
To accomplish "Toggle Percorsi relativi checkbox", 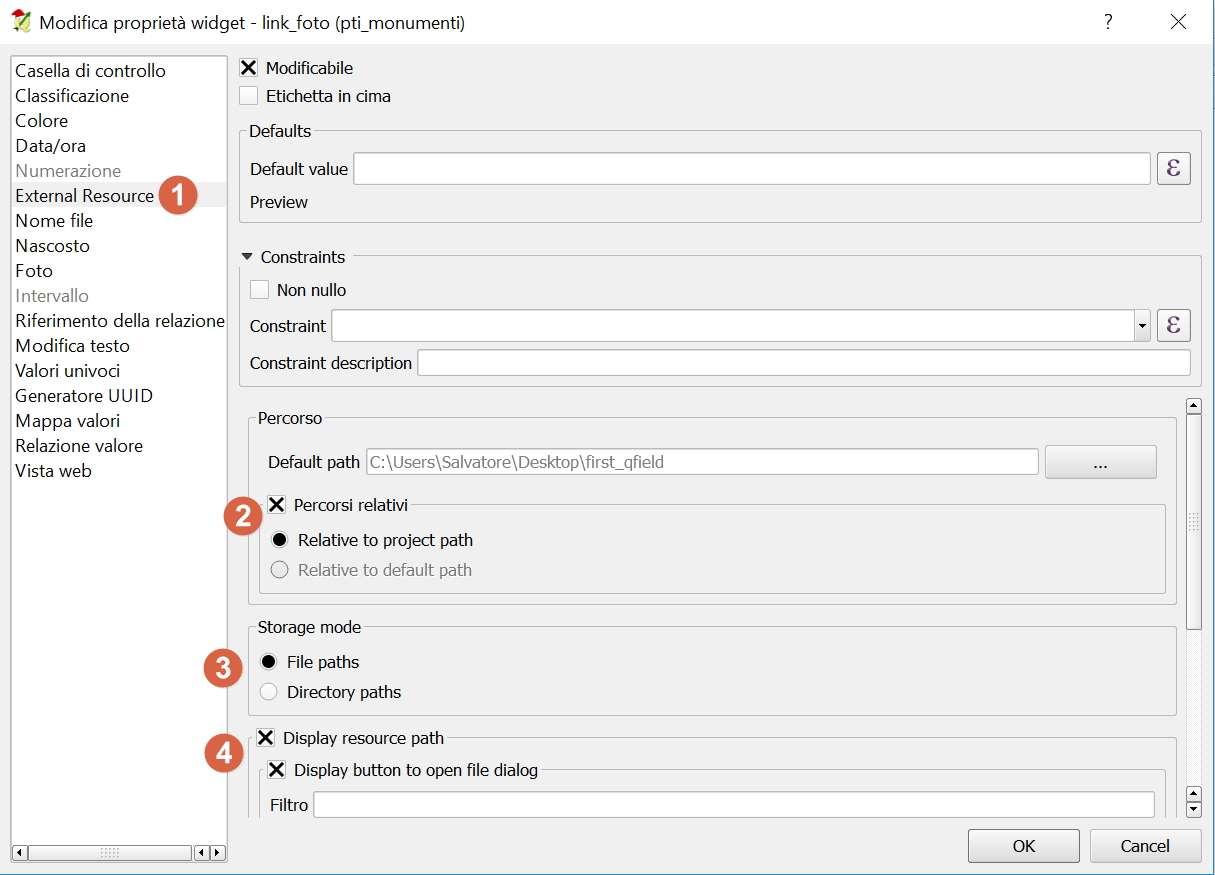I will pyautogui.click(x=277, y=505).
